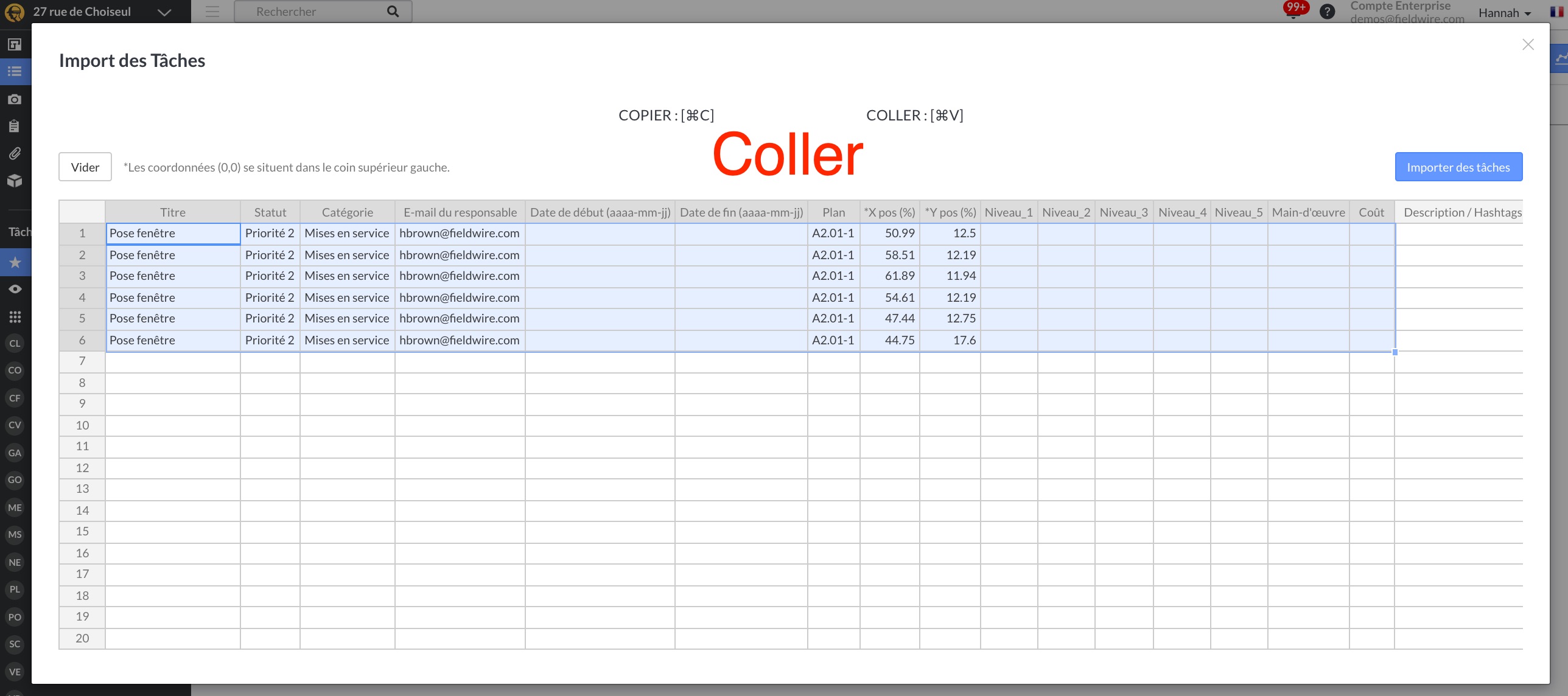This screenshot has height=696, width=1568.
Task: Select the all categories grid icon
Action: 15,316
